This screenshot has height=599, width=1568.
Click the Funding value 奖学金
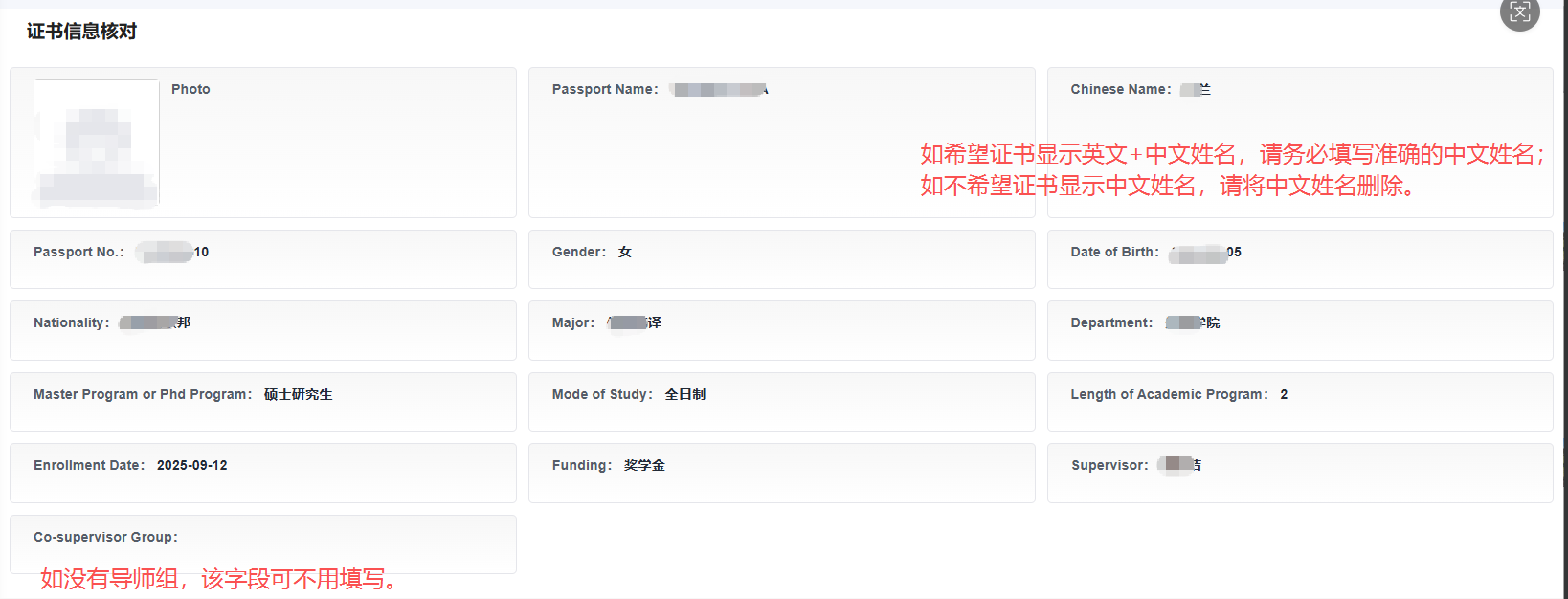pos(644,465)
